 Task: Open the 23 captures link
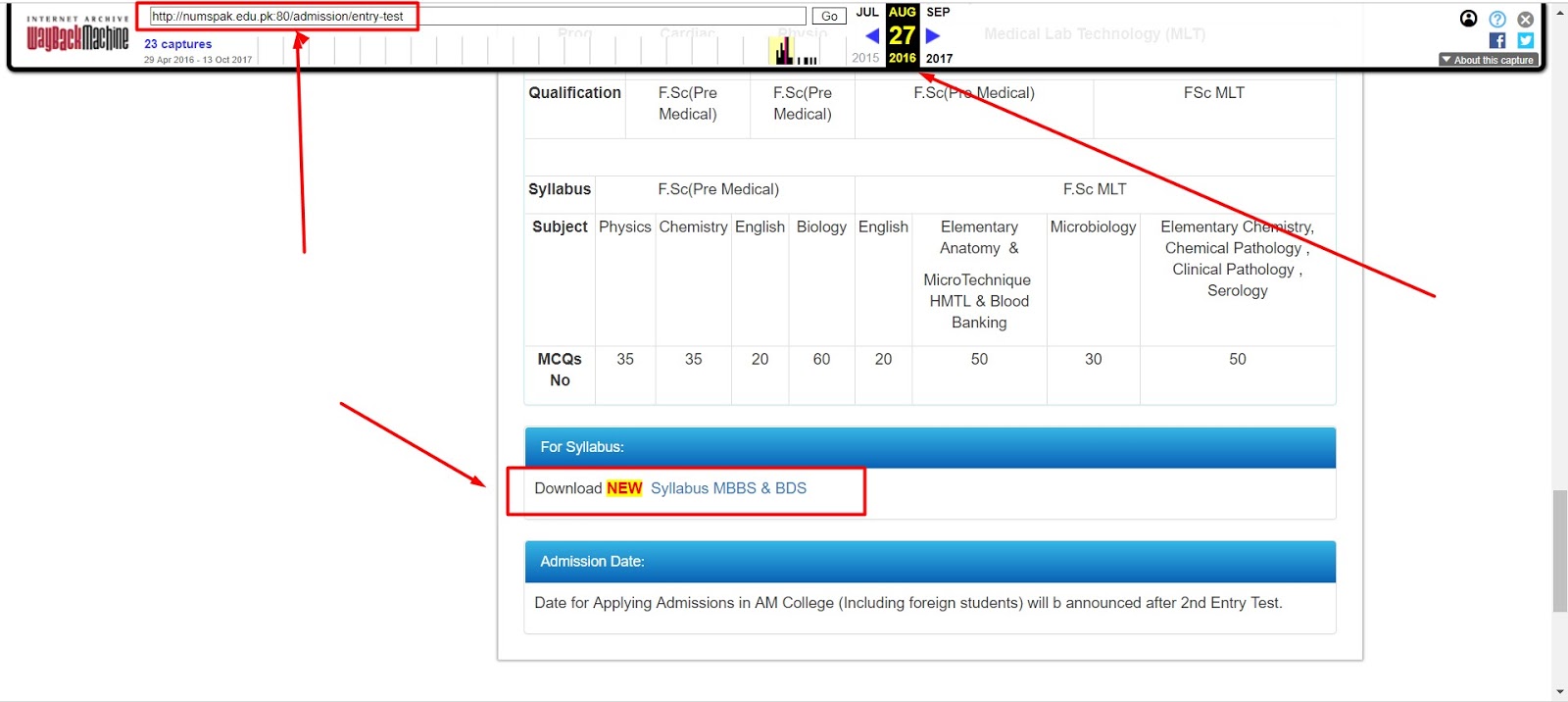coord(177,44)
